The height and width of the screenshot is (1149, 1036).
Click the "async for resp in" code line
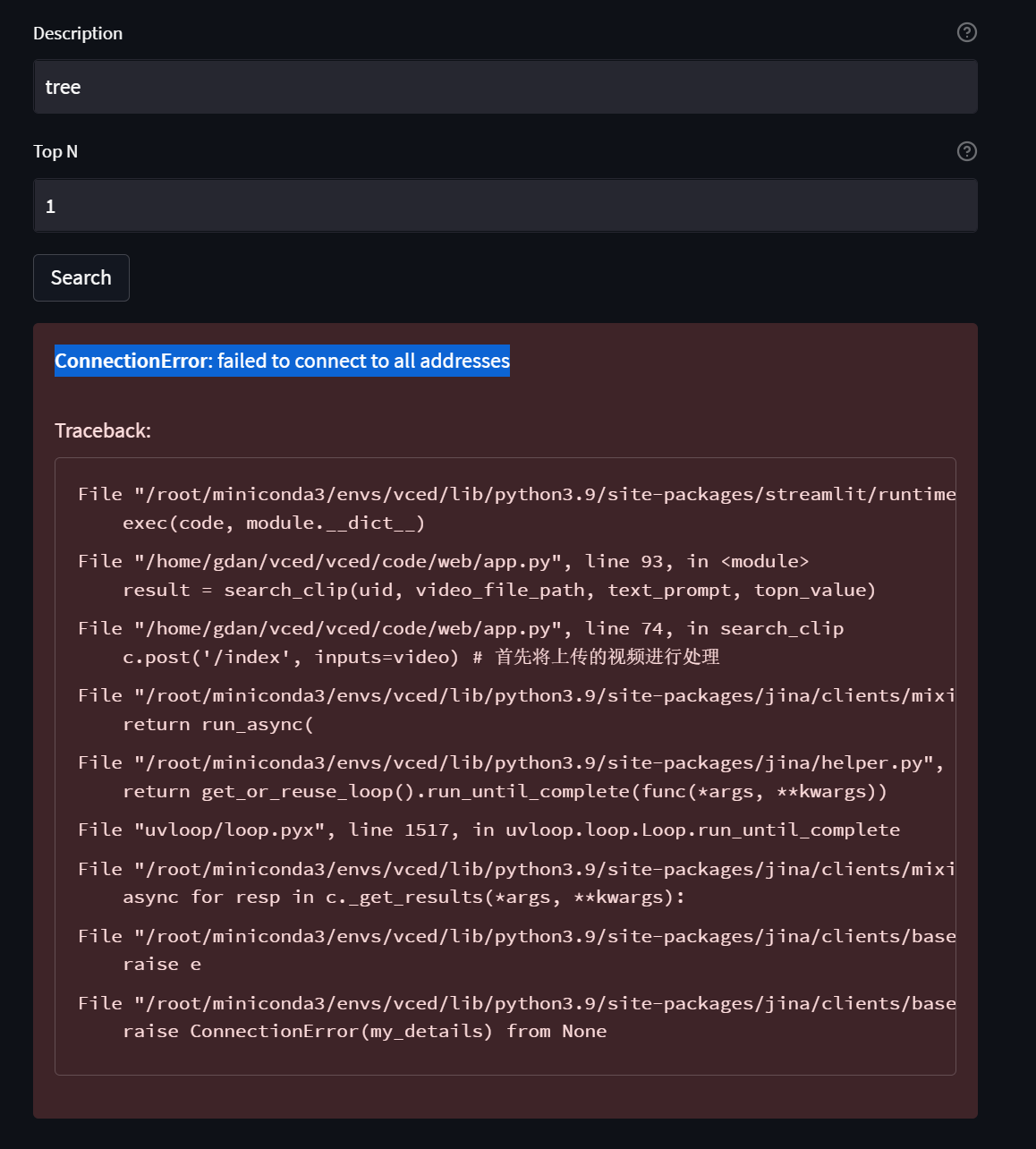point(403,897)
